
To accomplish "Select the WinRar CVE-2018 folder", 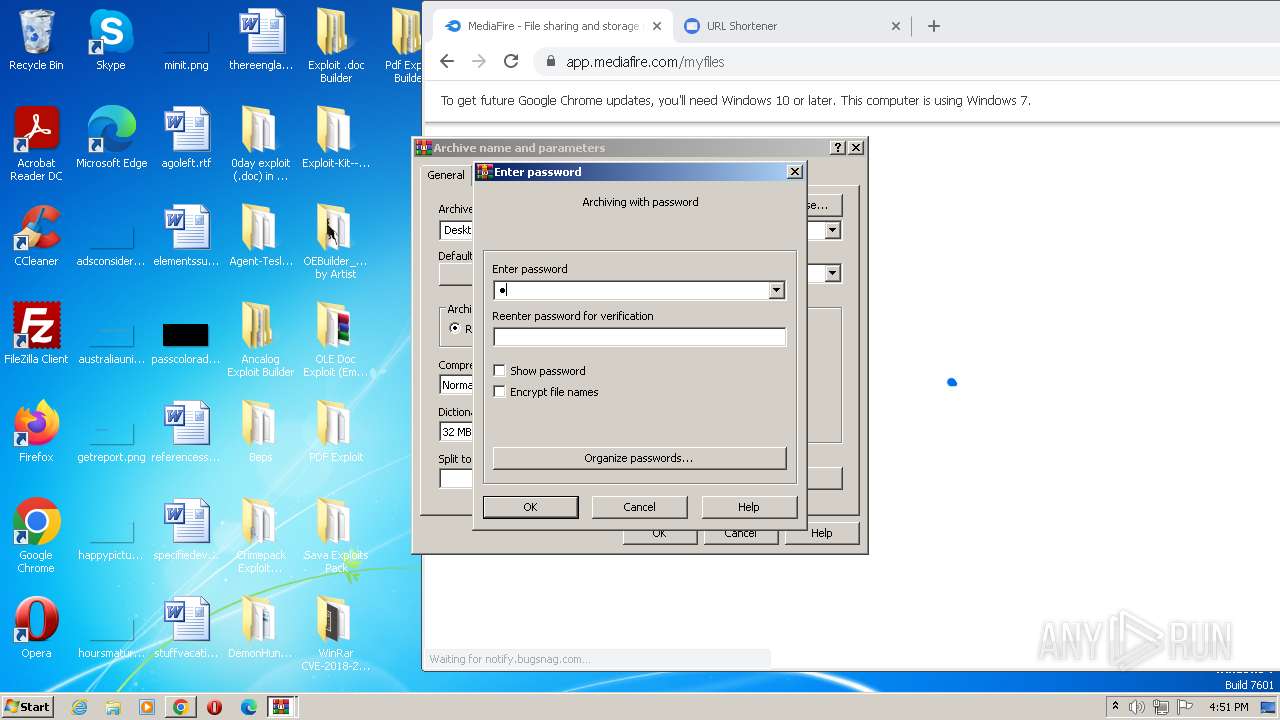I will click(x=335, y=634).
